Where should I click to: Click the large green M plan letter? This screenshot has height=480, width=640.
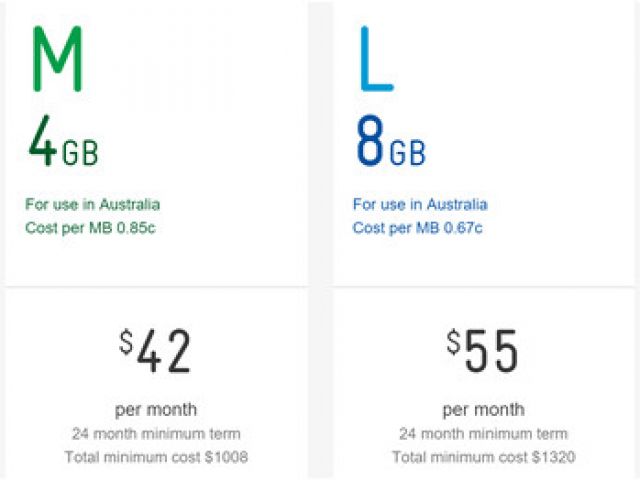56,58
